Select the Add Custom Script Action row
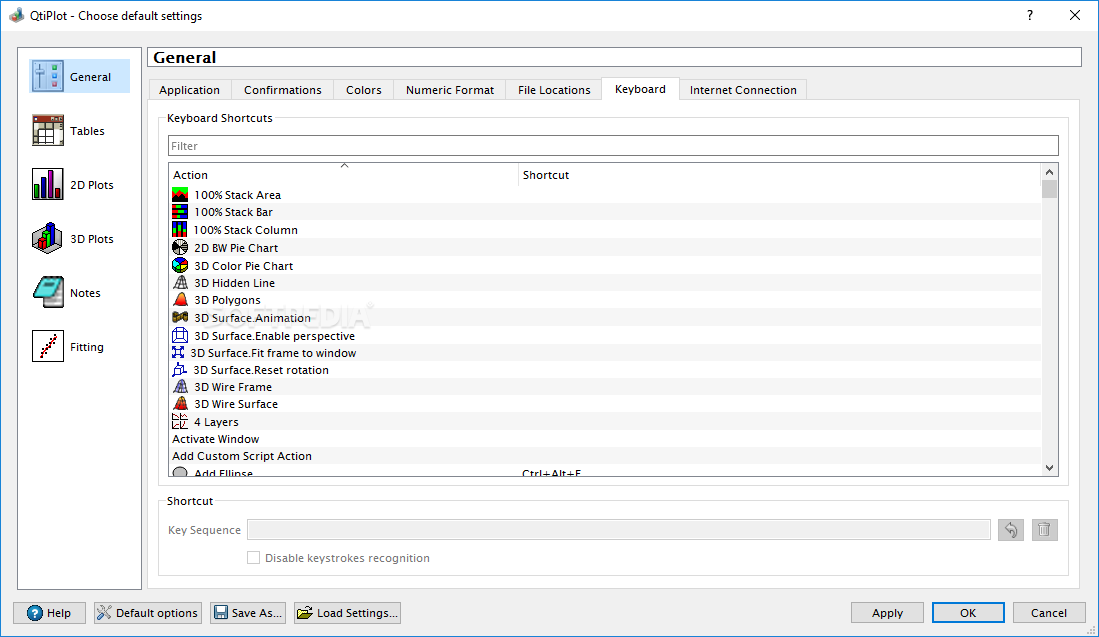This screenshot has width=1099, height=637. coord(605,456)
